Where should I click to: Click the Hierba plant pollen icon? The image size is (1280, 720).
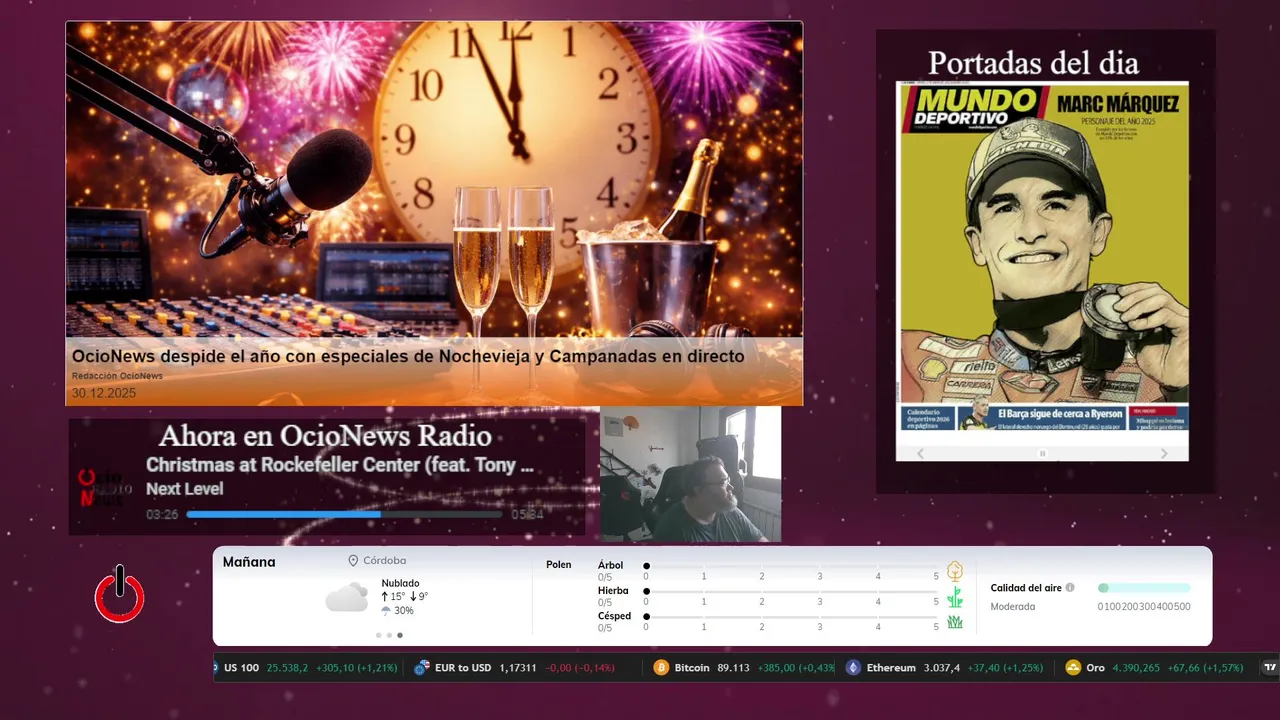coord(955,597)
